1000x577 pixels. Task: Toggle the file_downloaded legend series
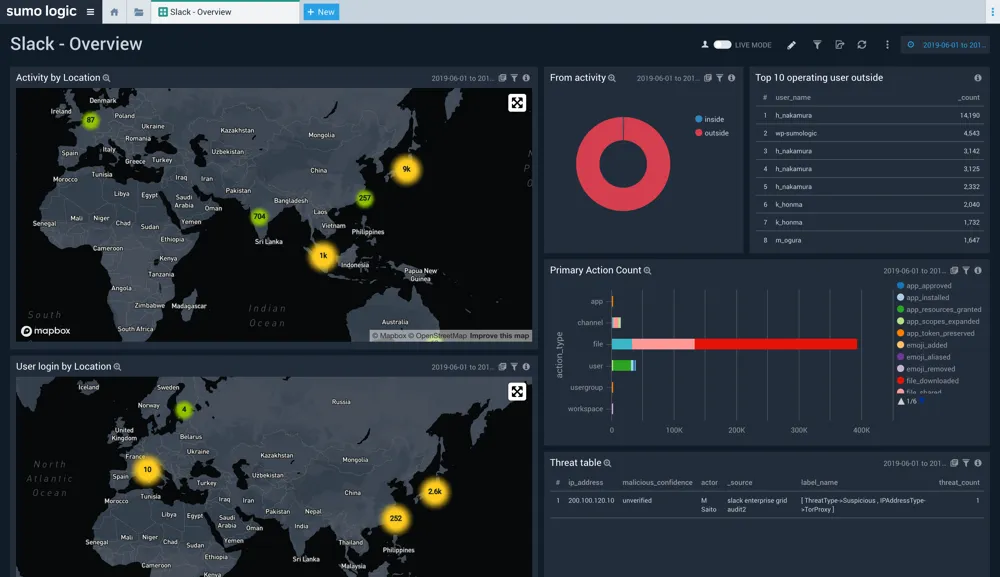click(x=931, y=381)
